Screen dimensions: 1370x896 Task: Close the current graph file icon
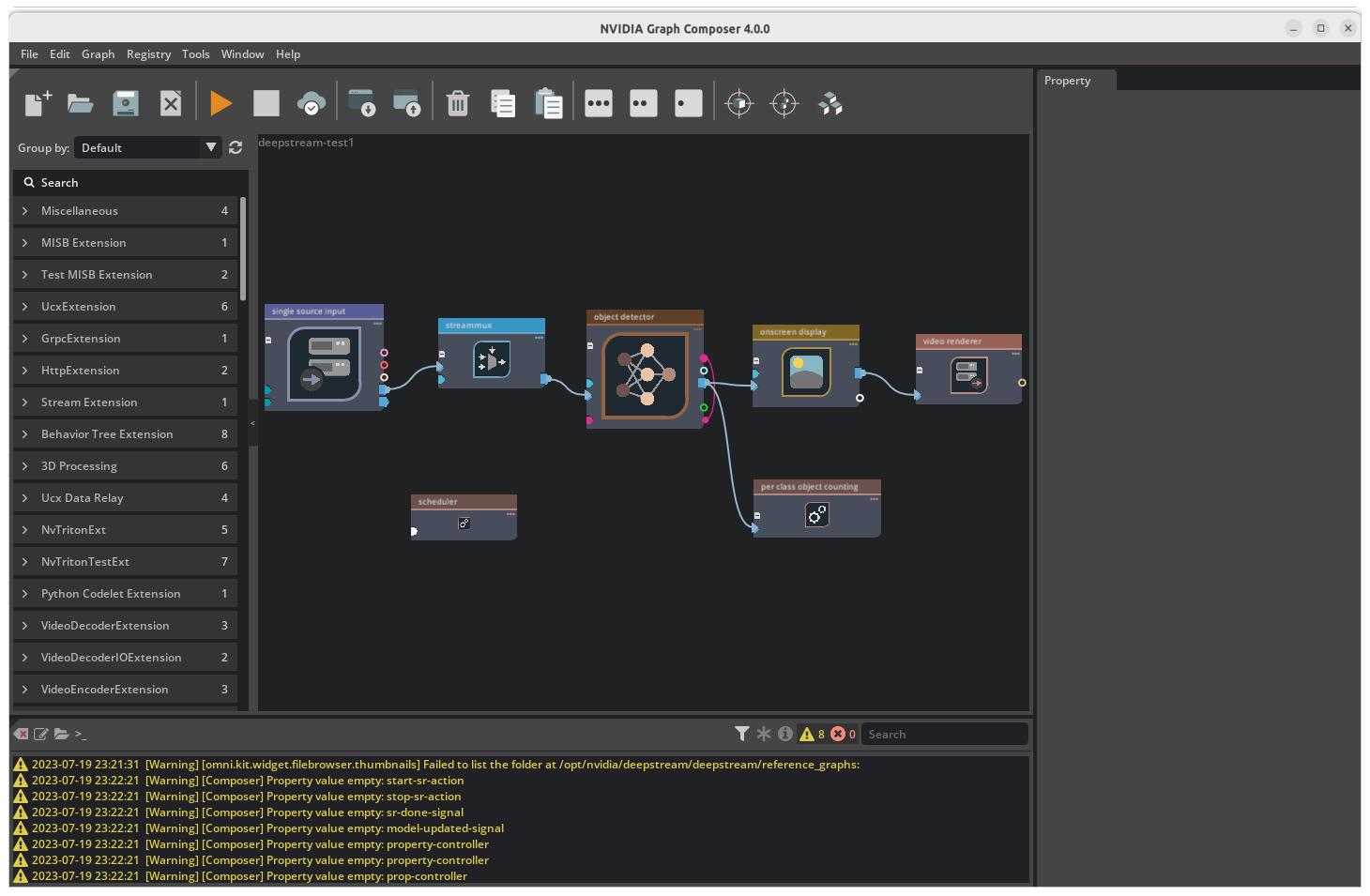171,103
